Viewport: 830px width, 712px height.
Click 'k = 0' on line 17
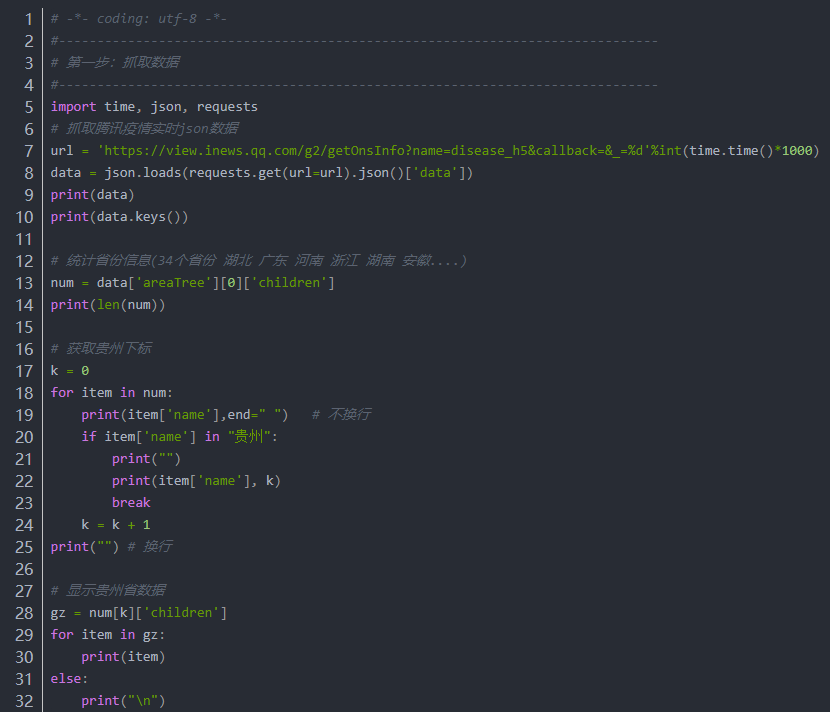pos(70,371)
